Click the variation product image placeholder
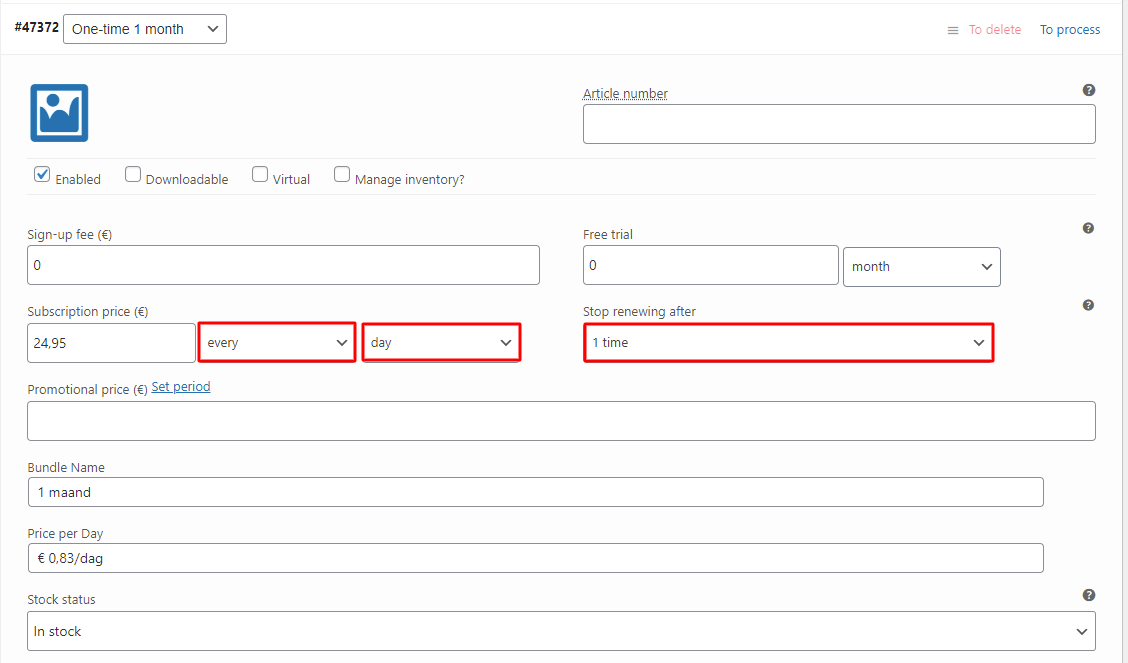The height and width of the screenshot is (663, 1128). (x=59, y=113)
